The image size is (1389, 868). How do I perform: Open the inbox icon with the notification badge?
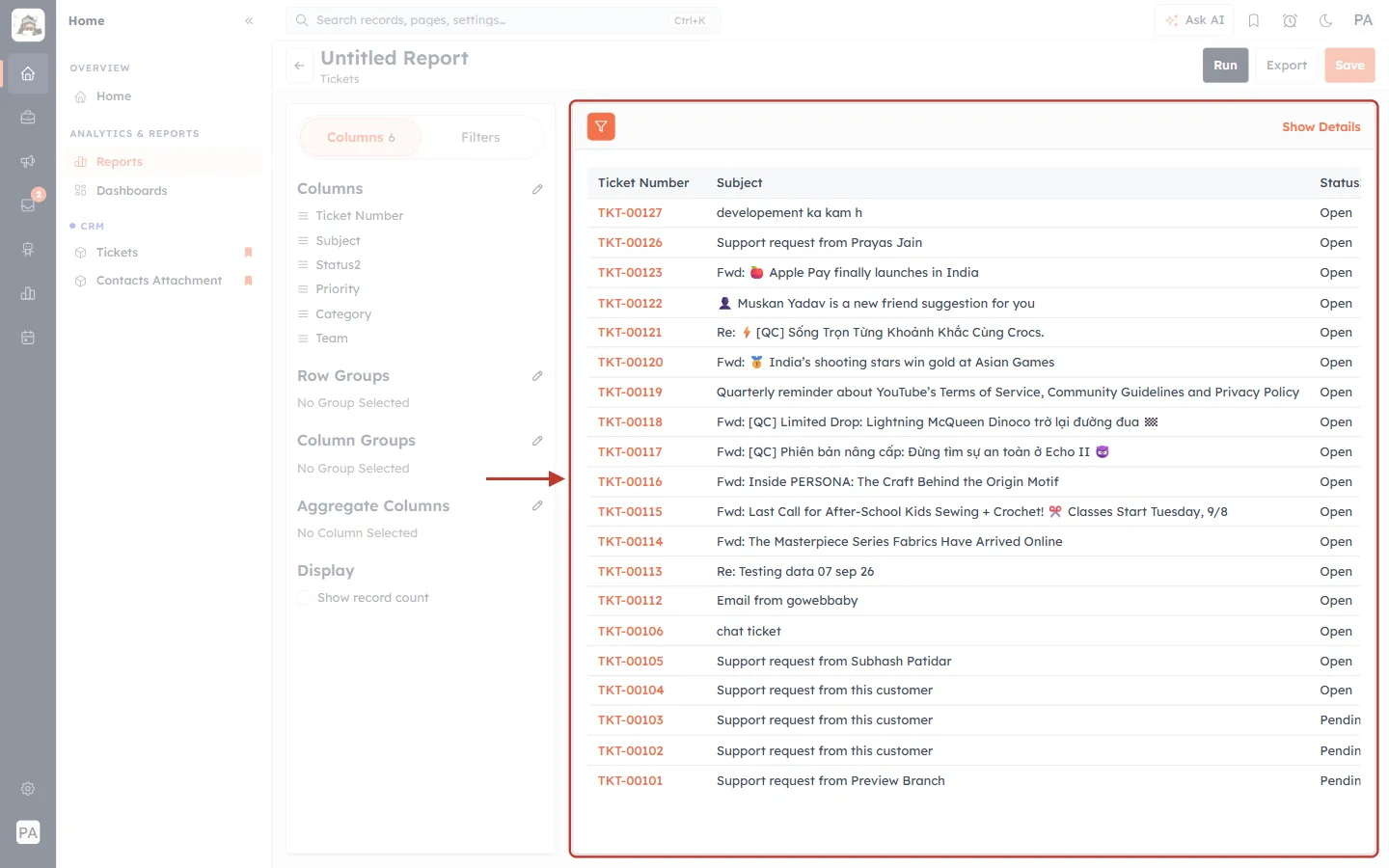(x=28, y=204)
